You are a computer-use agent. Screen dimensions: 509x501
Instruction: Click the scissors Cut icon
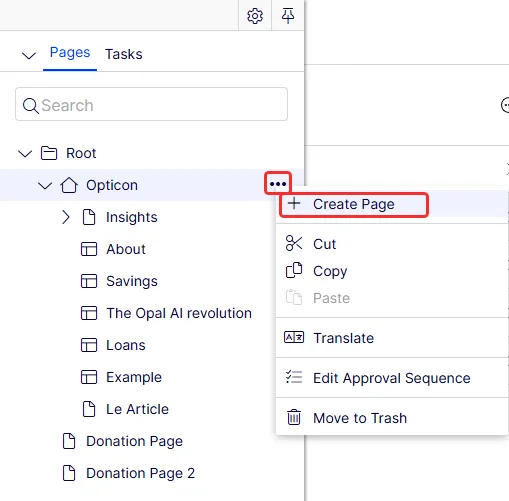click(x=294, y=243)
